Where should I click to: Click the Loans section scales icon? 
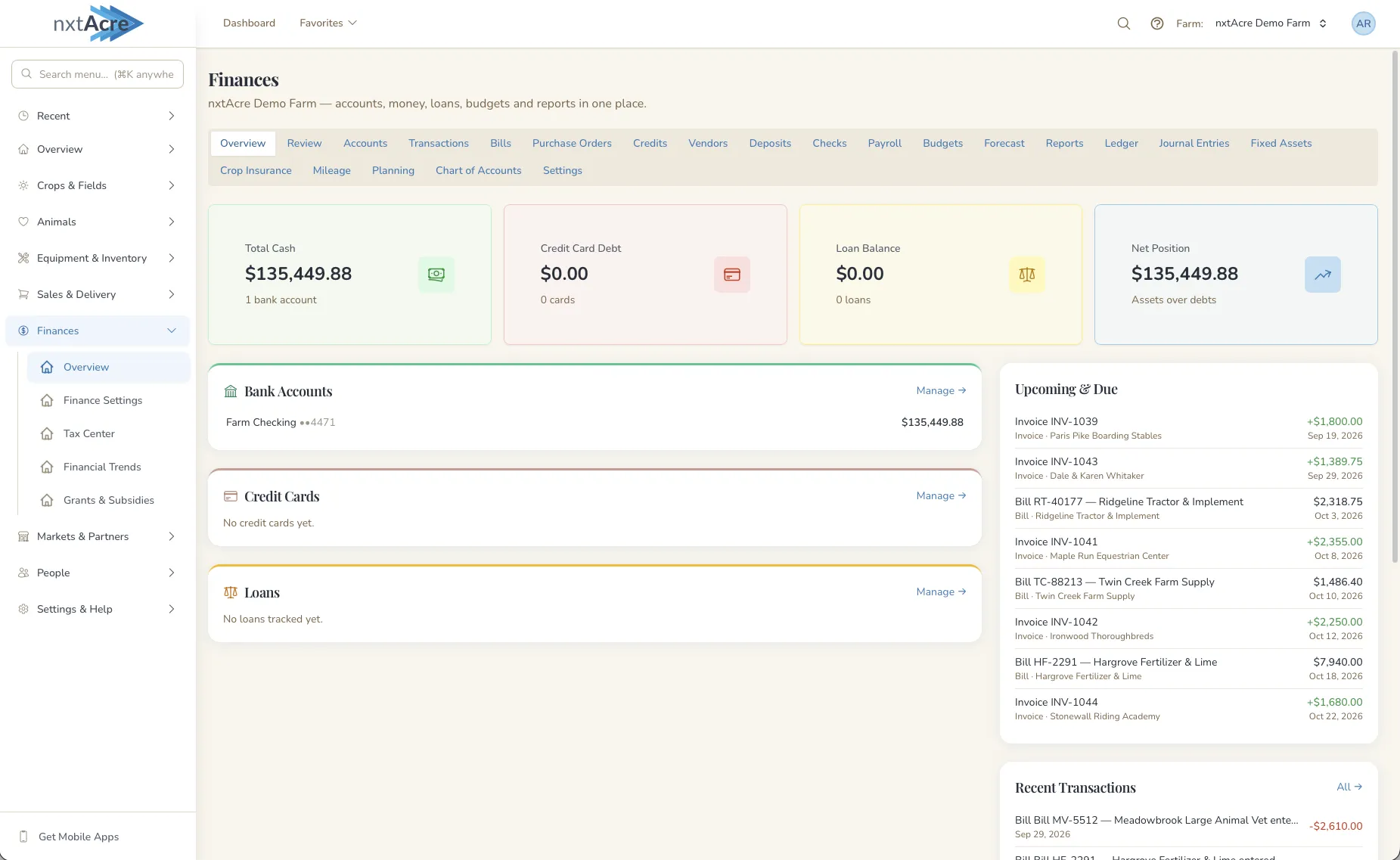click(x=231, y=592)
